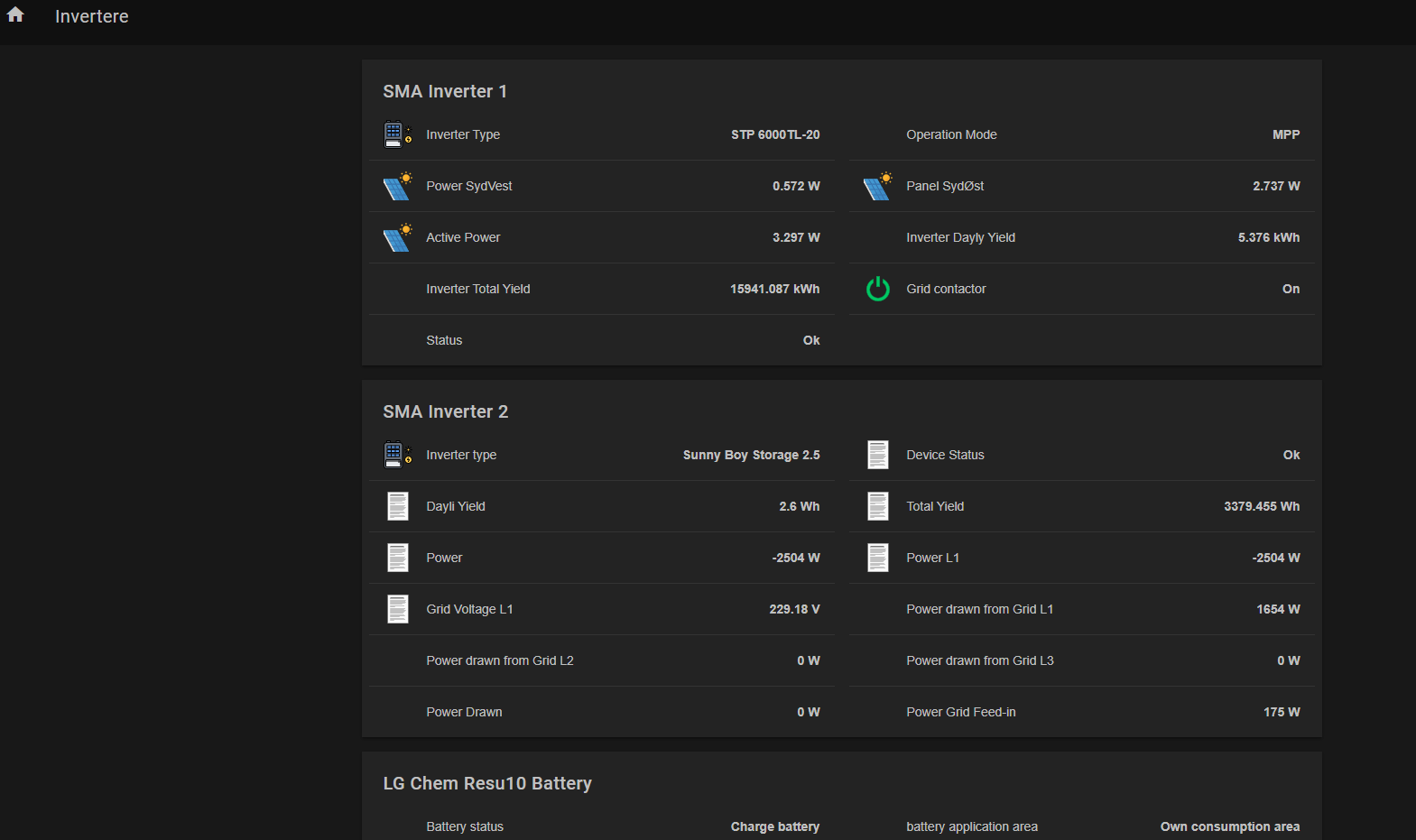Select the Power Grid Feed-in row
Viewport: 1416px width, 840px height.
[x=1081, y=712]
